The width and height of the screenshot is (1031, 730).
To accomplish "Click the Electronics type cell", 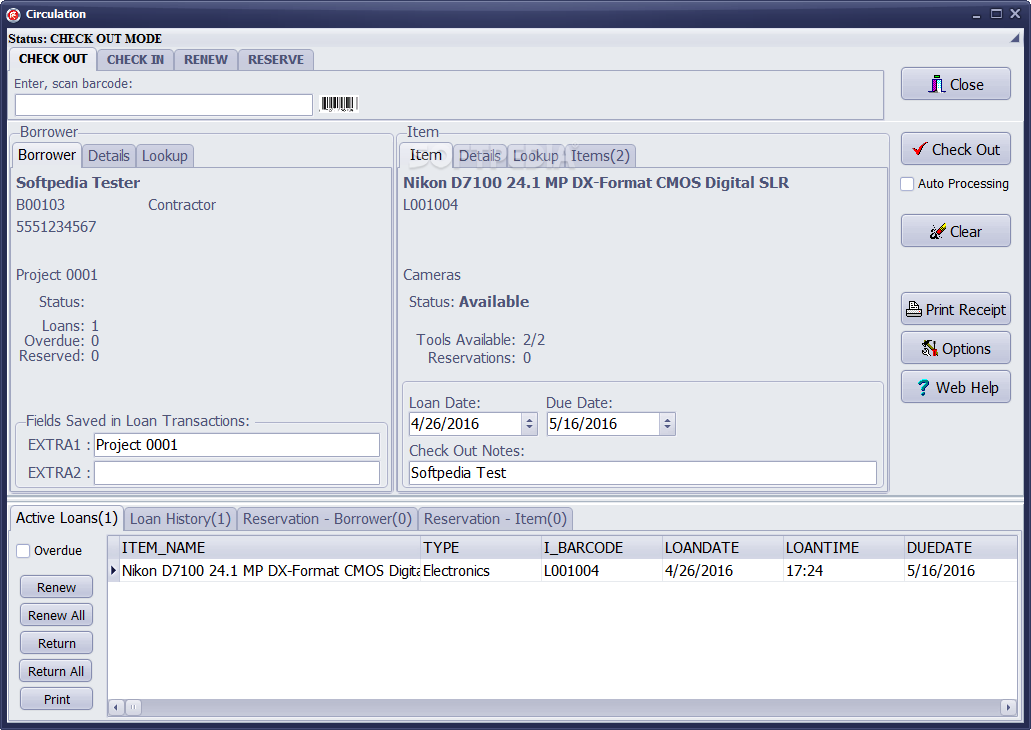I will click(x=481, y=571).
